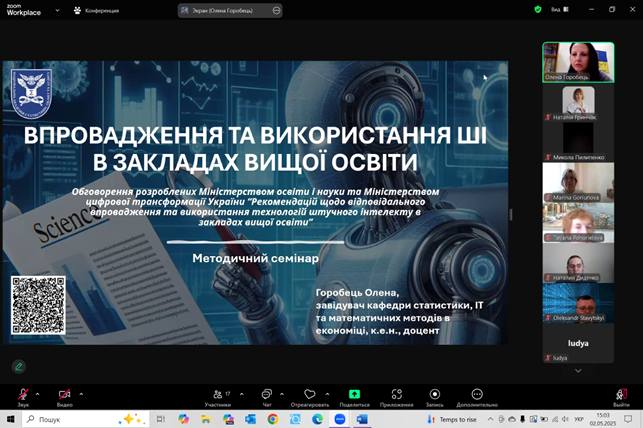Click the Отреагировать reactions heart icon

tap(309, 394)
